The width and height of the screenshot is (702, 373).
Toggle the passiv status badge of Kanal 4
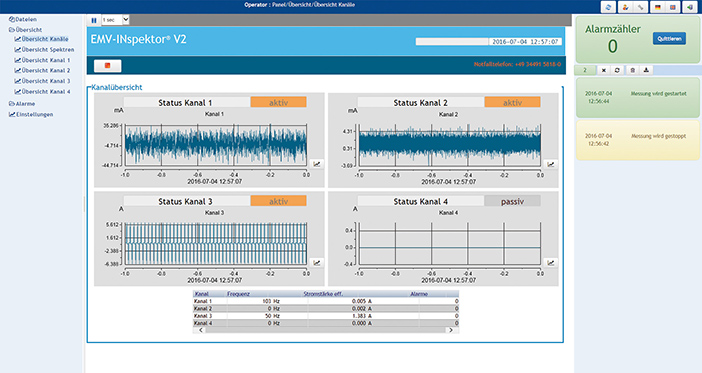(512, 201)
